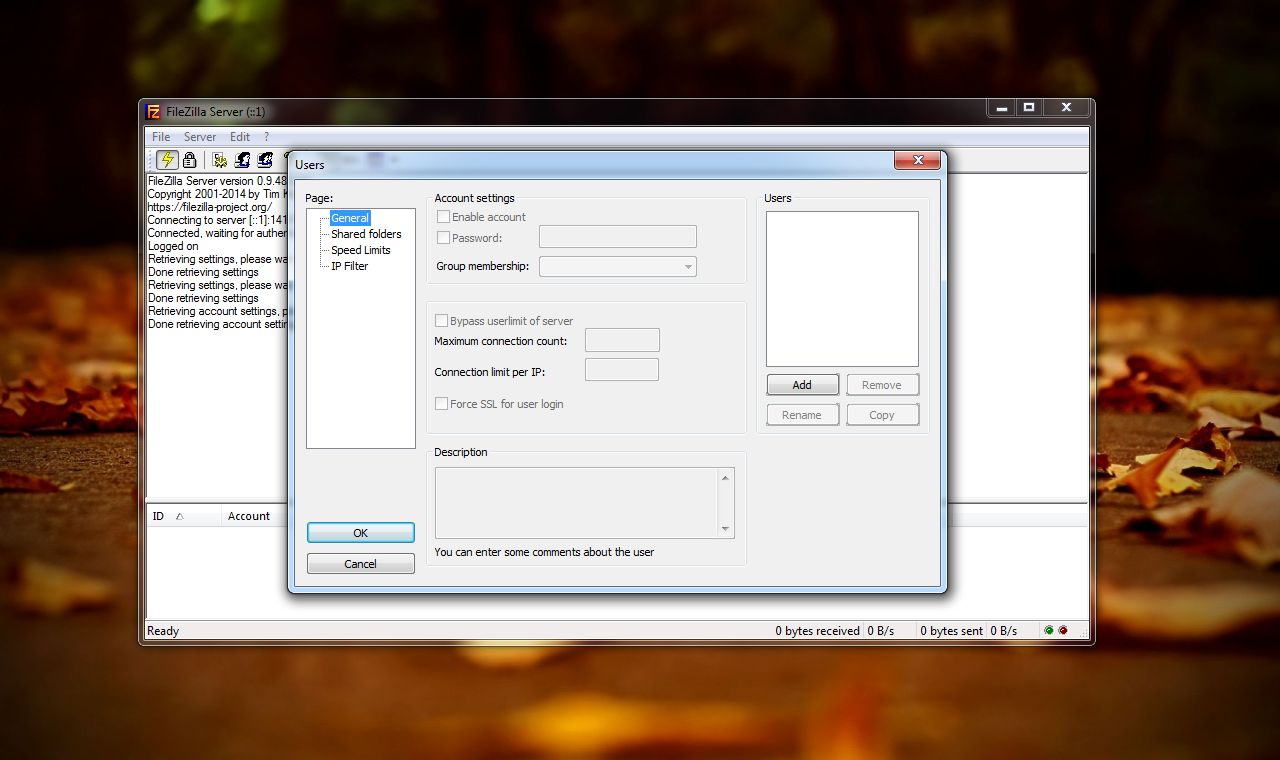Click the lightning bolt connect icon
Screen dimensions: 1280x760
pyautogui.click(x=167, y=160)
